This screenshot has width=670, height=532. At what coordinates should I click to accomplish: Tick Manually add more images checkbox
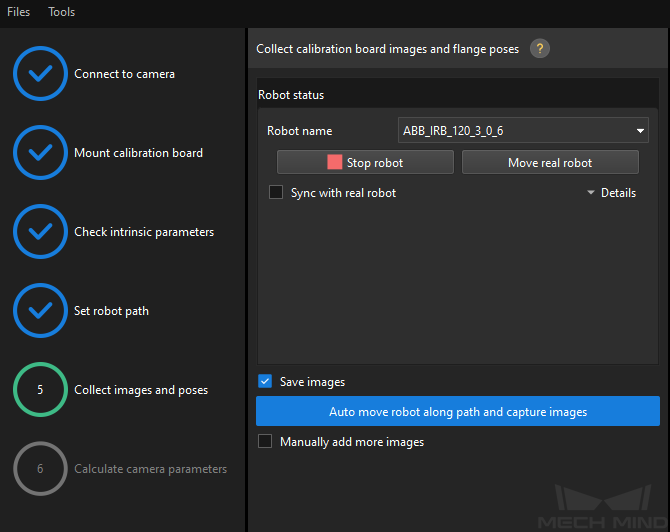265,441
